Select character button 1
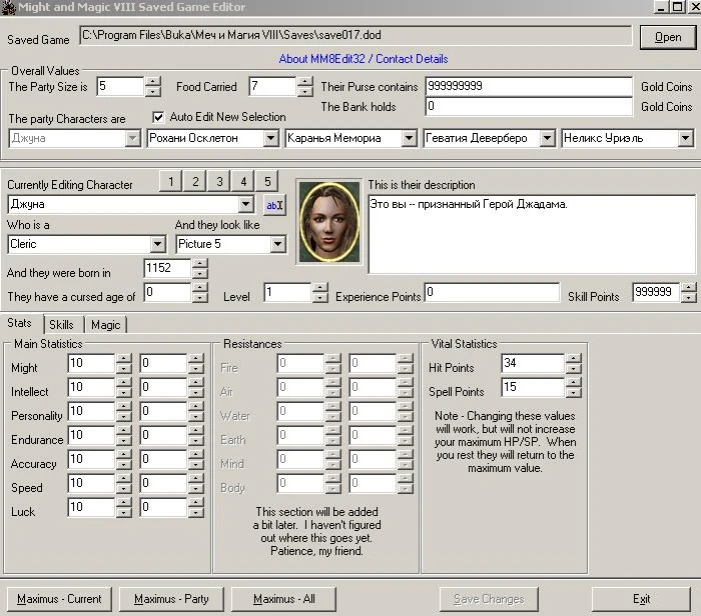 [171, 181]
